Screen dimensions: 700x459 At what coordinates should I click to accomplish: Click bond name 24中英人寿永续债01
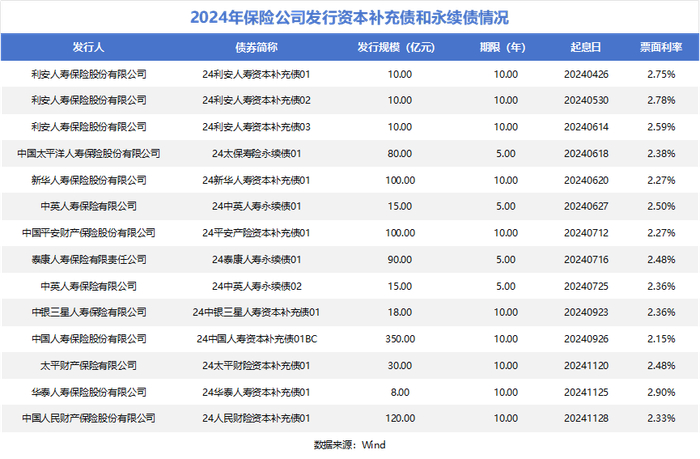click(256, 206)
